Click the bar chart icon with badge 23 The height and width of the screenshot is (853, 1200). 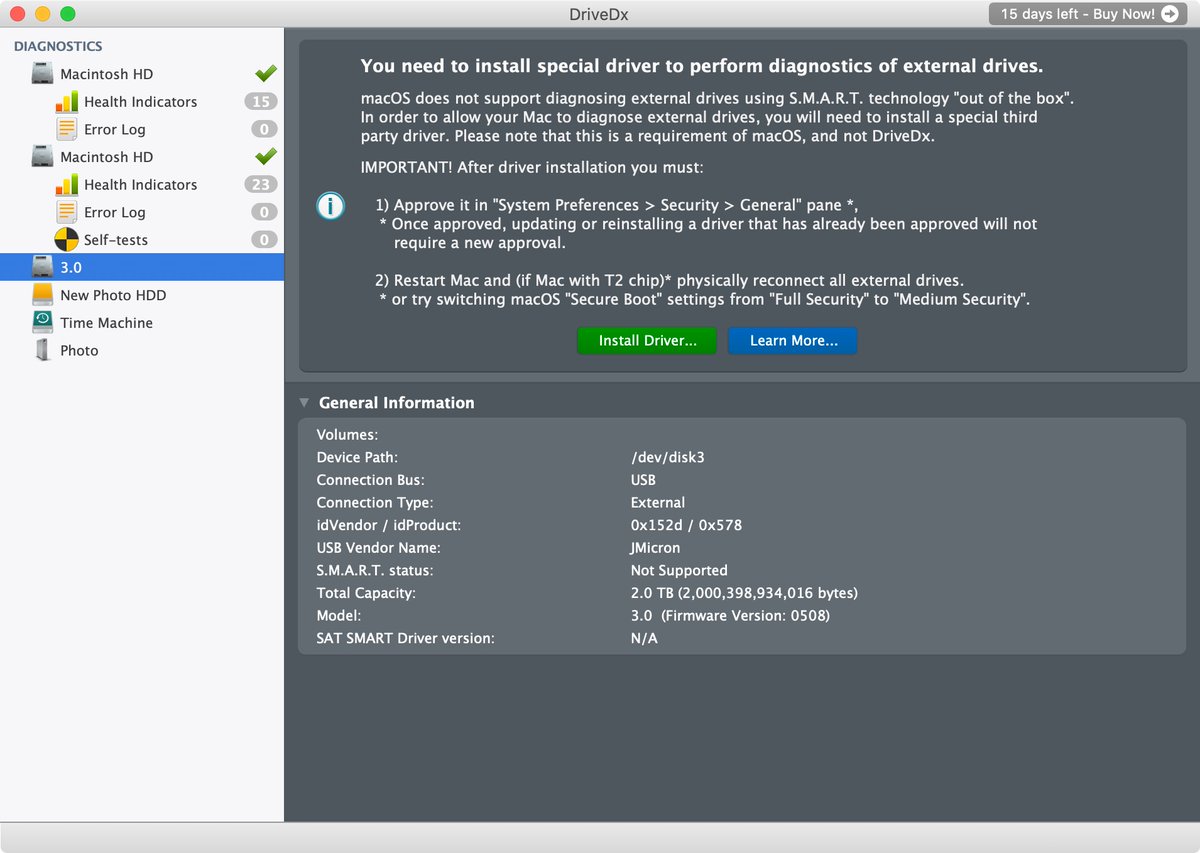(x=66, y=185)
